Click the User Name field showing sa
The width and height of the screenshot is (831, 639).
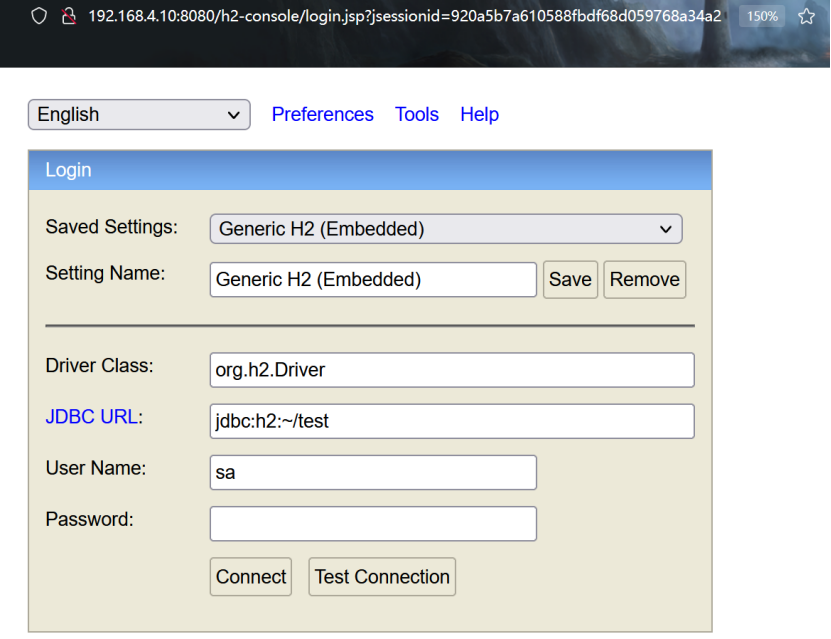click(372, 472)
